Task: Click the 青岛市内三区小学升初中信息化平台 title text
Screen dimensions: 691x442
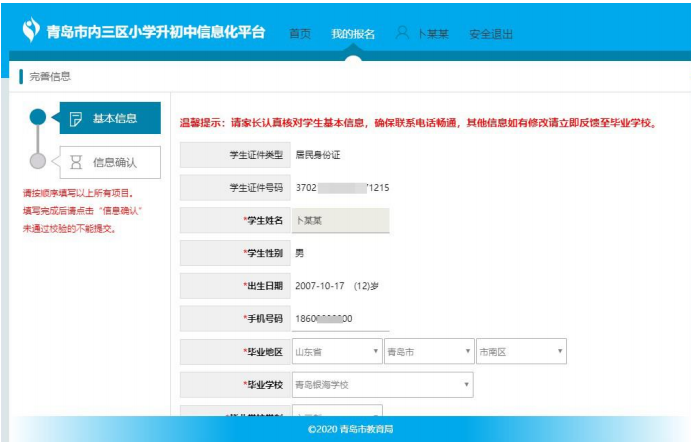Action: [x=157, y=32]
